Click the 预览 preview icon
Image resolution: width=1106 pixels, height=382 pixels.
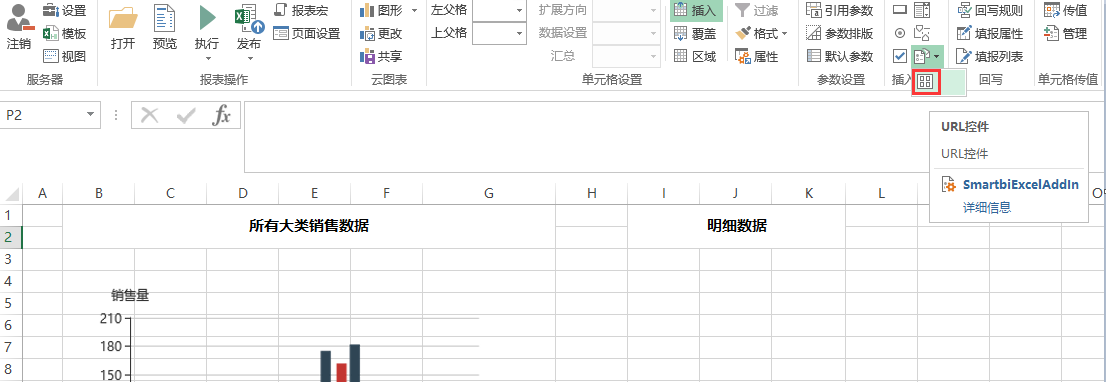pyautogui.click(x=165, y=19)
